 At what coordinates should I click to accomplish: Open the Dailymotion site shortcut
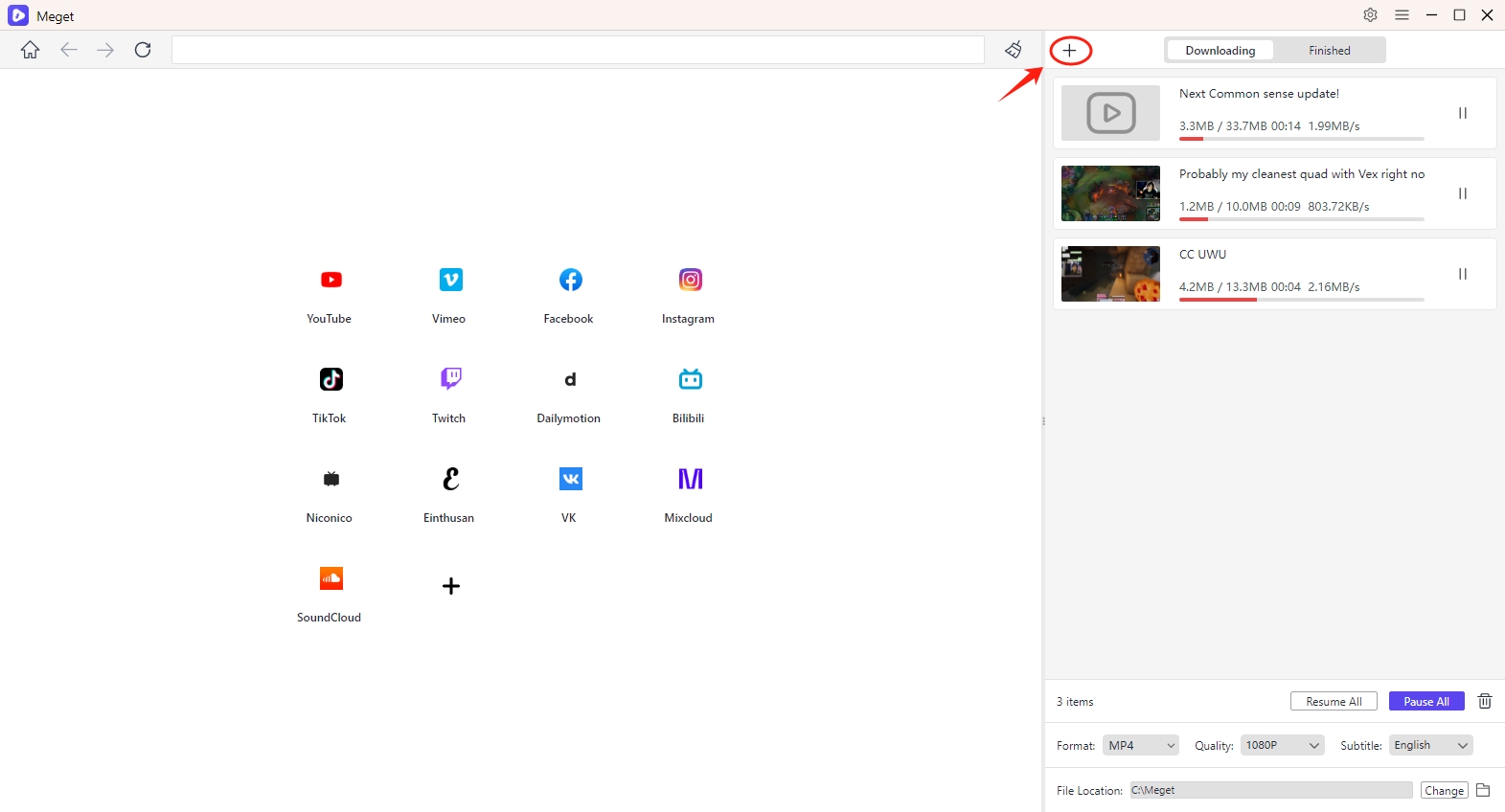(570, 395)
